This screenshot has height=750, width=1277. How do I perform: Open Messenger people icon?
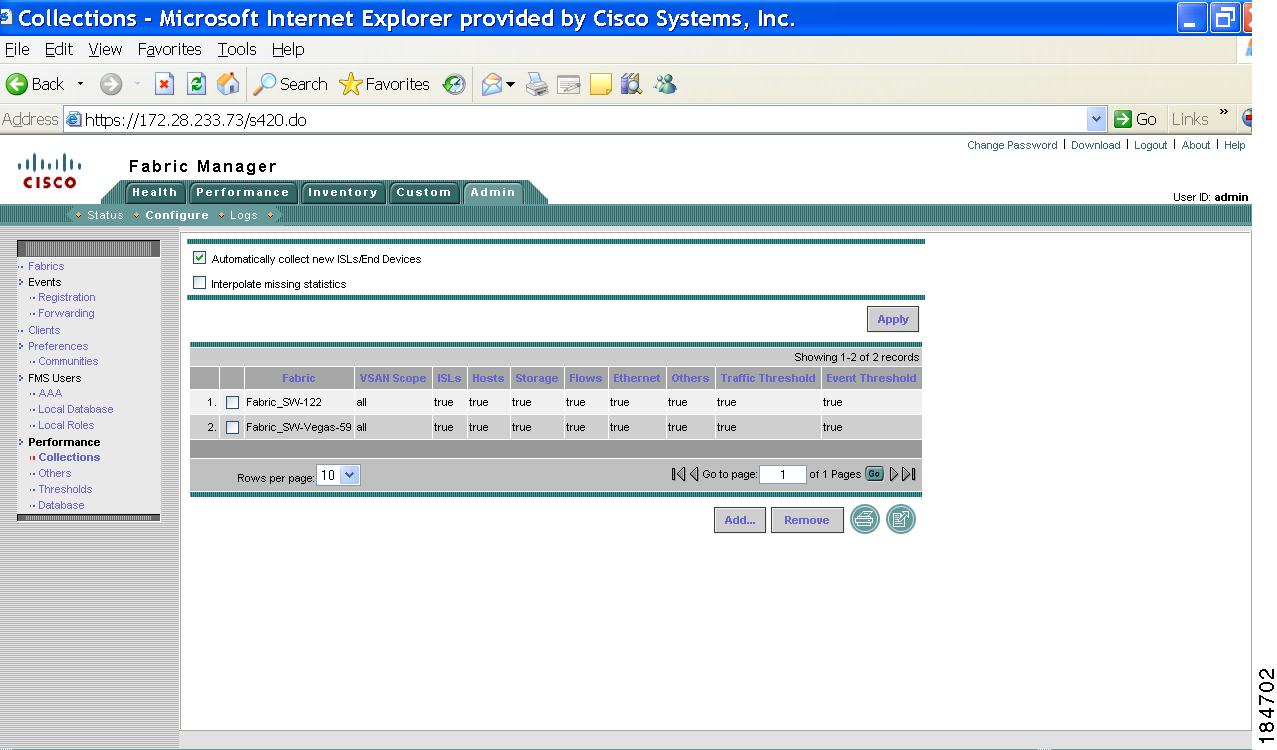tap(665, 85)
